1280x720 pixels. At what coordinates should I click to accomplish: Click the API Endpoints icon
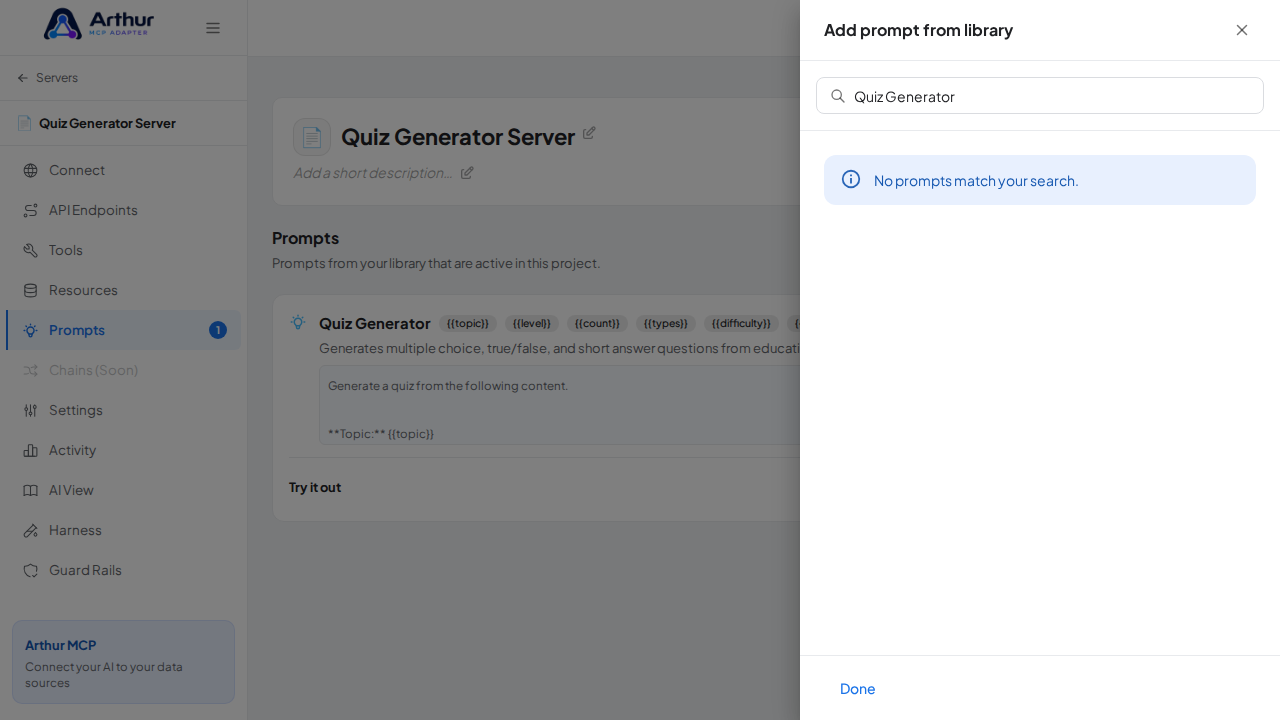[31, 210]
